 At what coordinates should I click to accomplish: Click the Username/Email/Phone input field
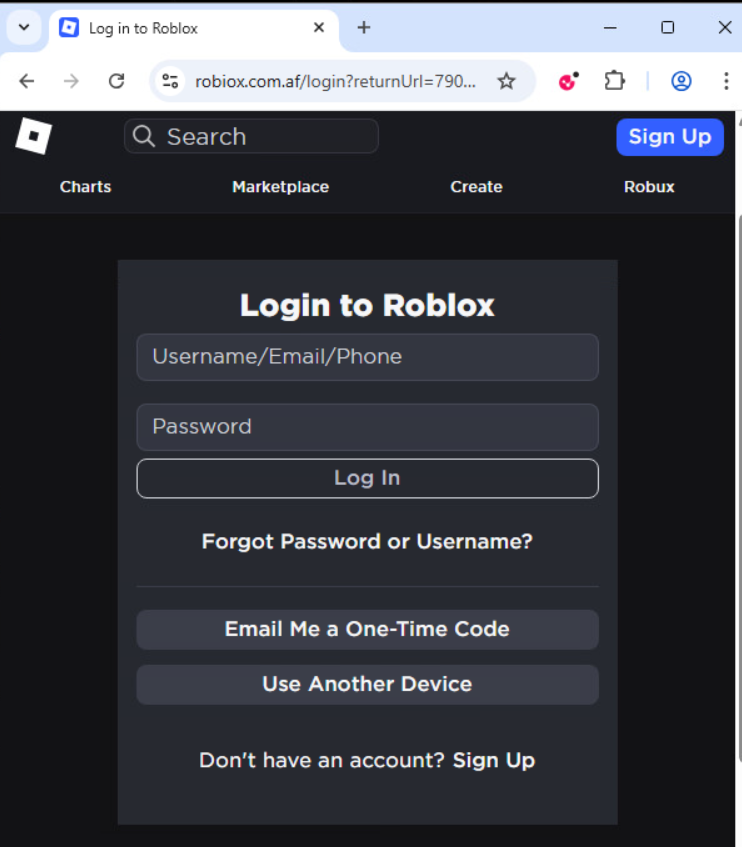coord(367,357)
